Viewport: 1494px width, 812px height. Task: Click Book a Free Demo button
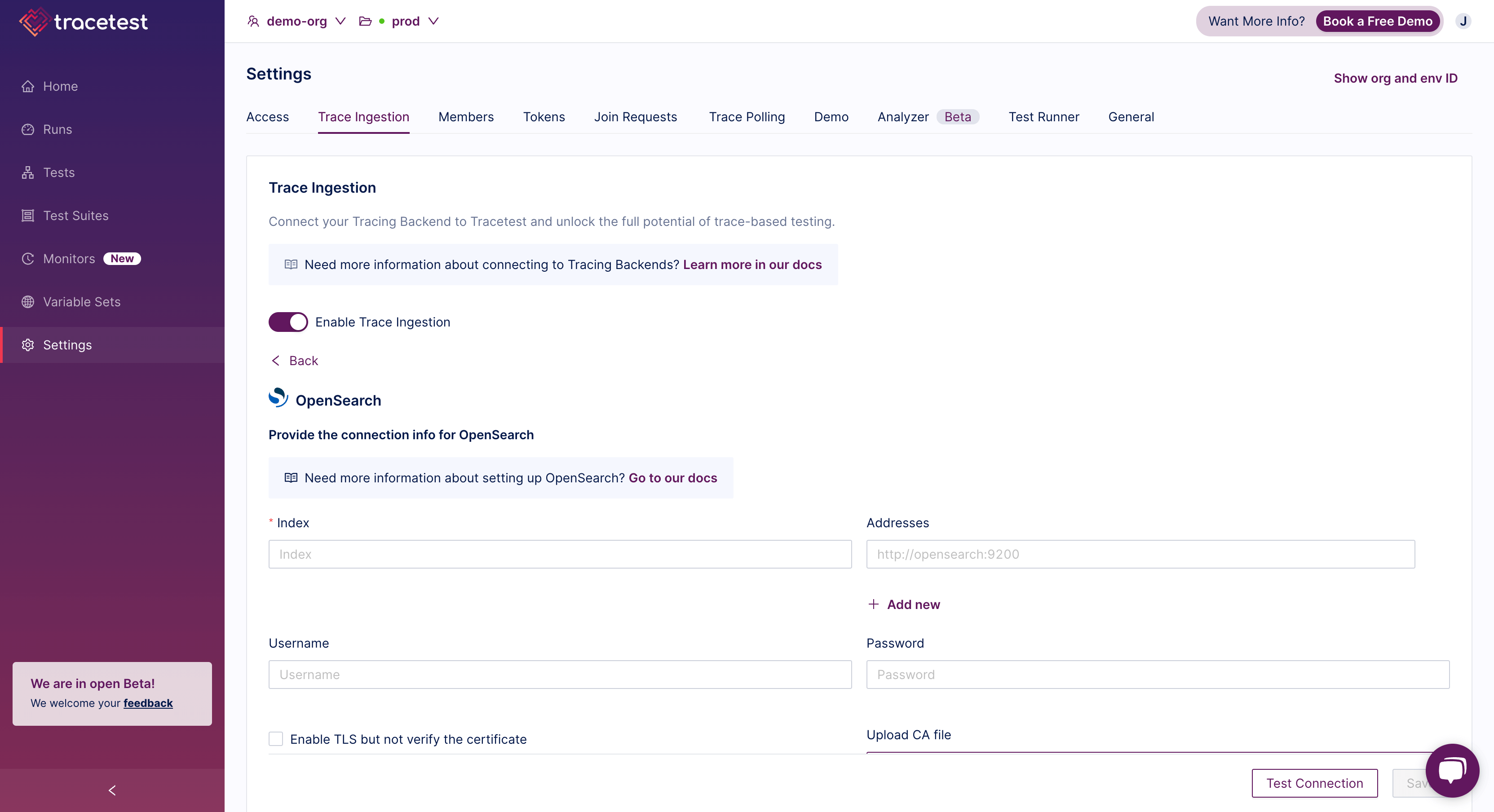1377,22
